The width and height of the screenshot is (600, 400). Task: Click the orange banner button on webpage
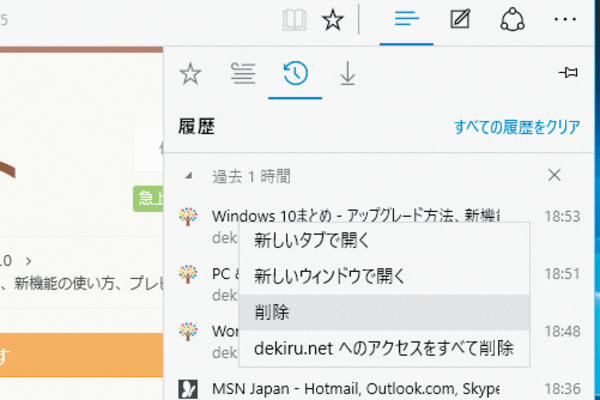coord(82,355)
